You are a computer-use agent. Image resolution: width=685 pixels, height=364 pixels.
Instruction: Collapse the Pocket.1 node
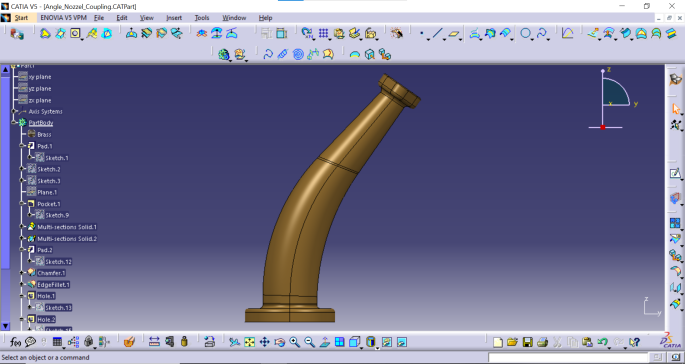coord(22,204)
